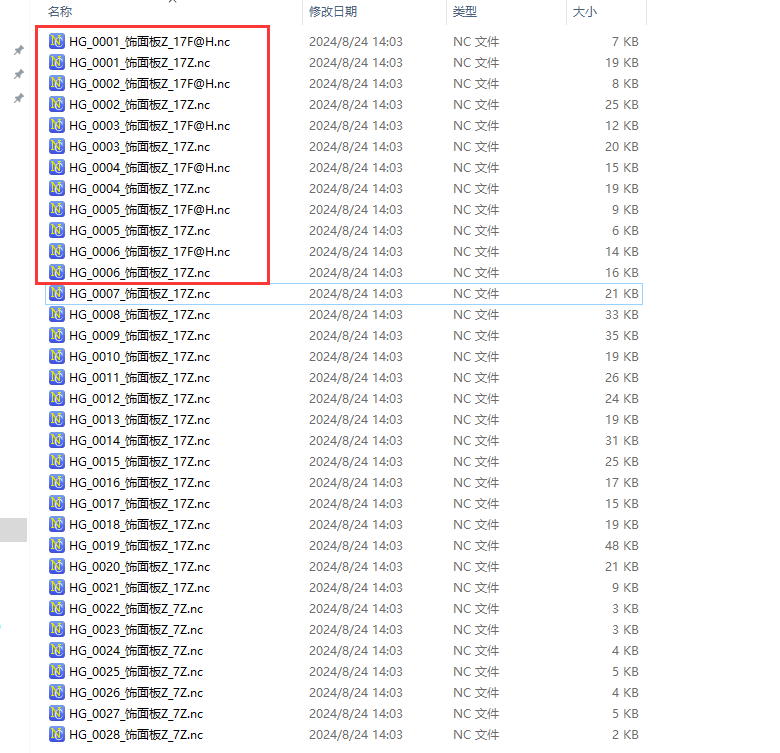Select file name HG_0027_饰面板Z_7Z.nc
The width and height of the screenshot is (780, 753).
pos(136,713)
